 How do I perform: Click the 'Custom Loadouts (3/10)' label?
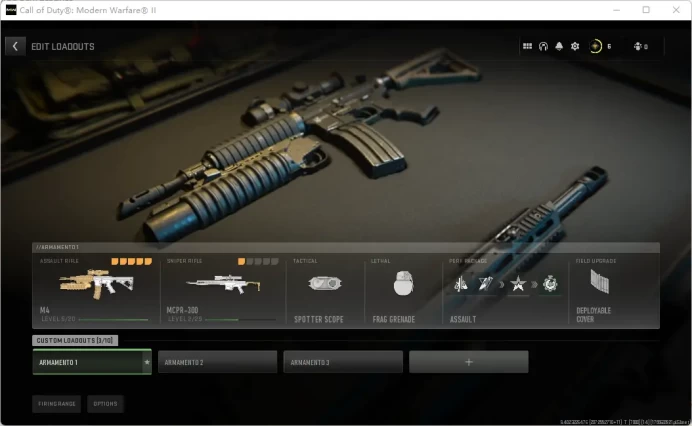75,340
